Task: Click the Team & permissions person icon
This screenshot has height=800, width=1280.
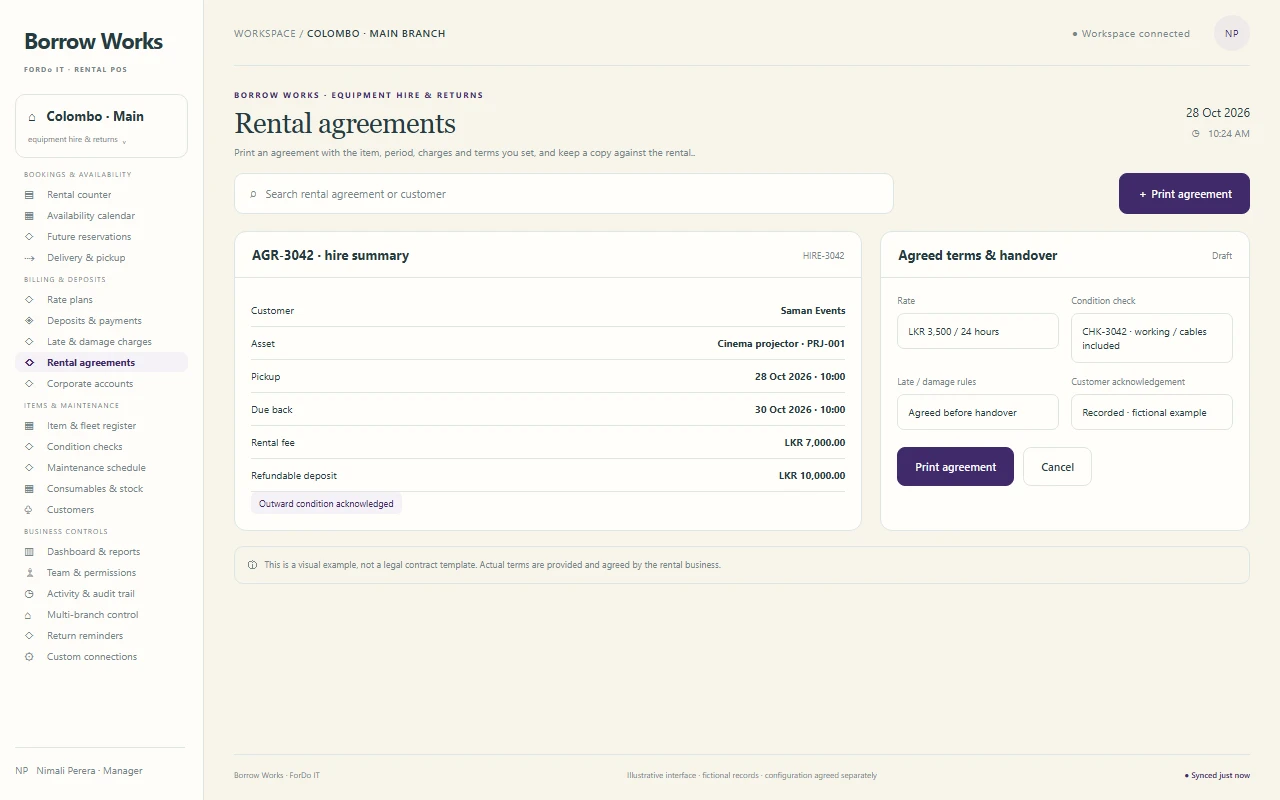Action: 29,573
